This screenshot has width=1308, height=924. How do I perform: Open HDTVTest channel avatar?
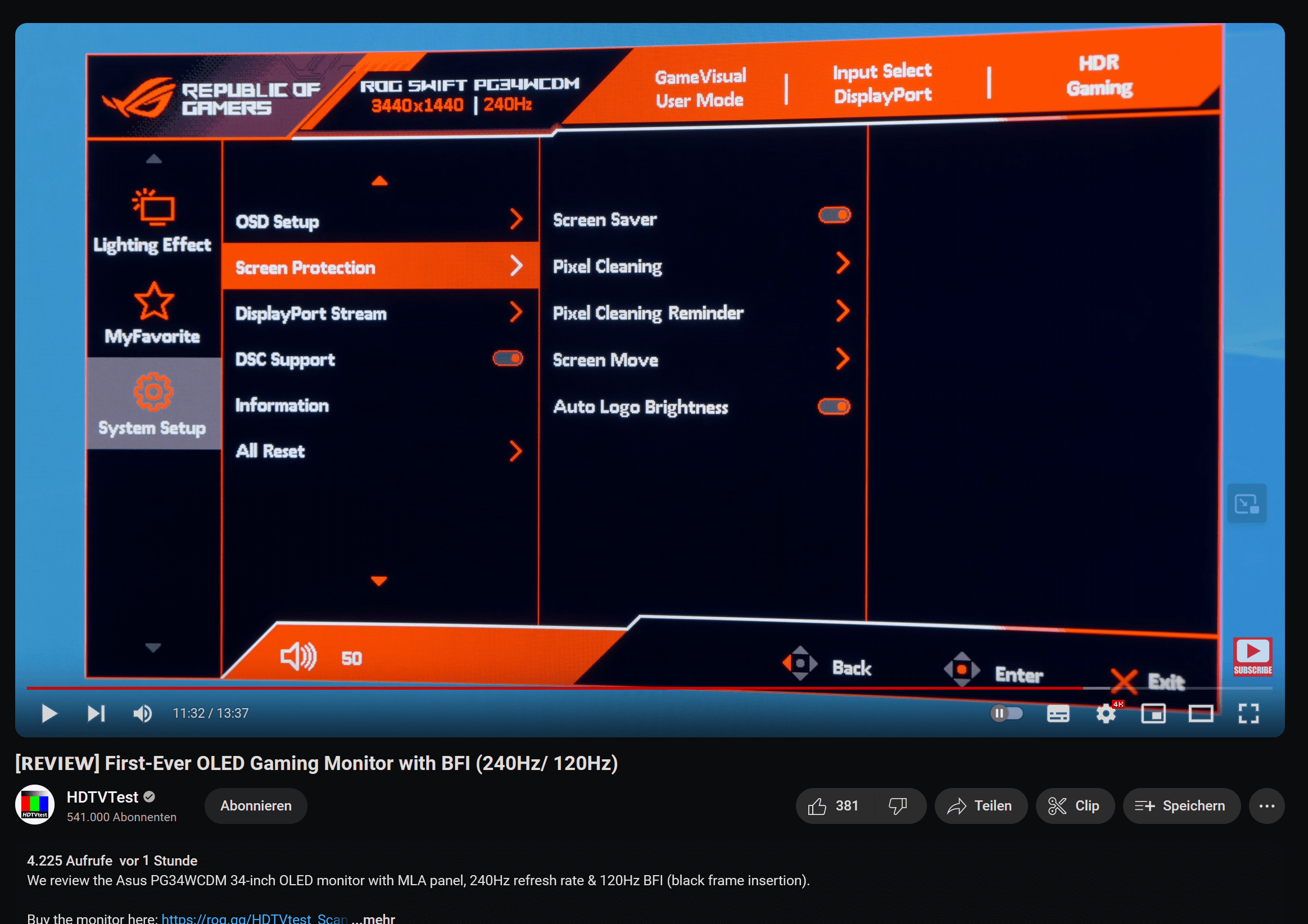(x=35, y=804)
